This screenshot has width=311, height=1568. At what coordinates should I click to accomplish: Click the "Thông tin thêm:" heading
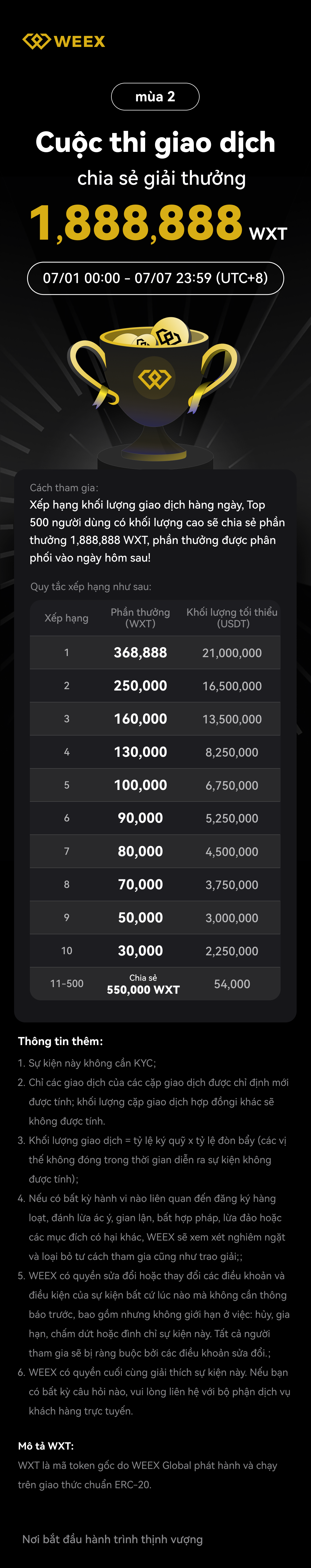click(x=60, y=1041)
